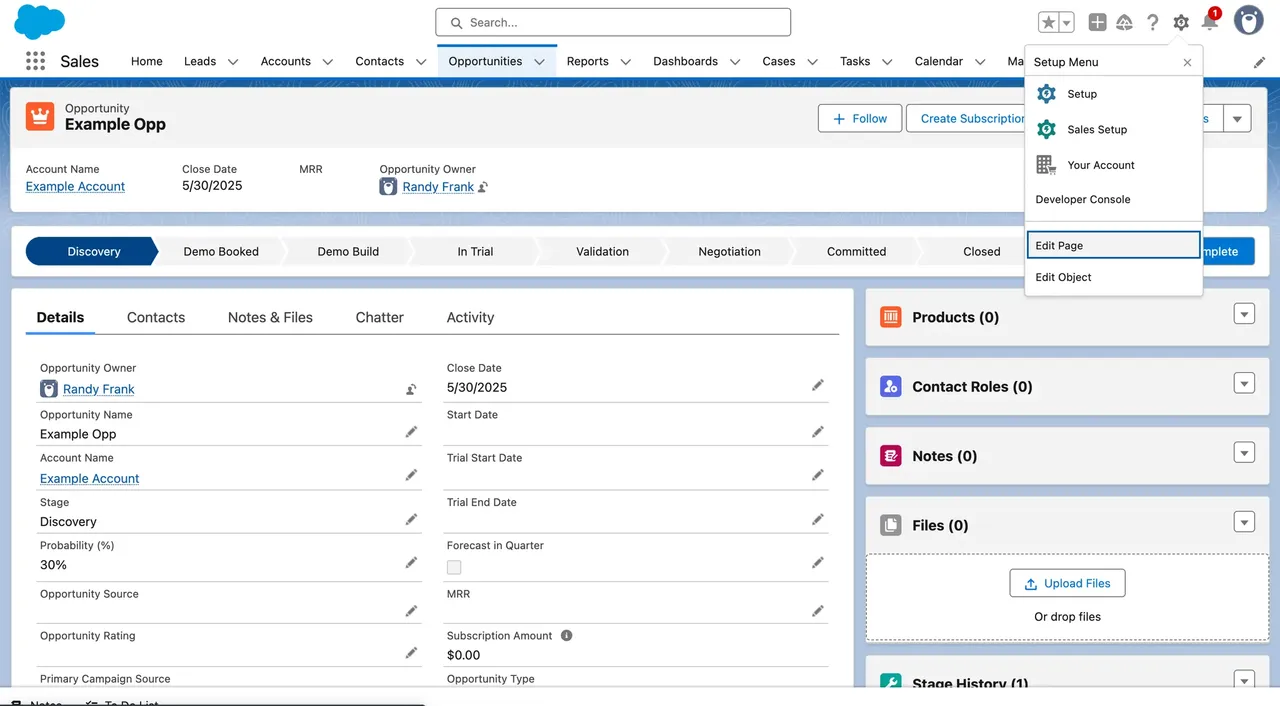This screenshot has width=1280, height=706.
Task: Click the Opportunity crown icon
Action: tap(40, 116)
